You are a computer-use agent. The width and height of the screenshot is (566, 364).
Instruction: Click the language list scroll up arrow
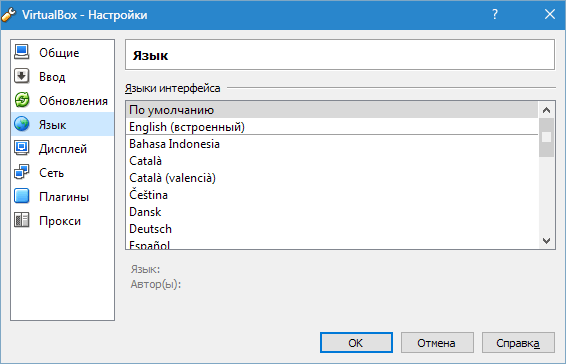click(547, 110)
